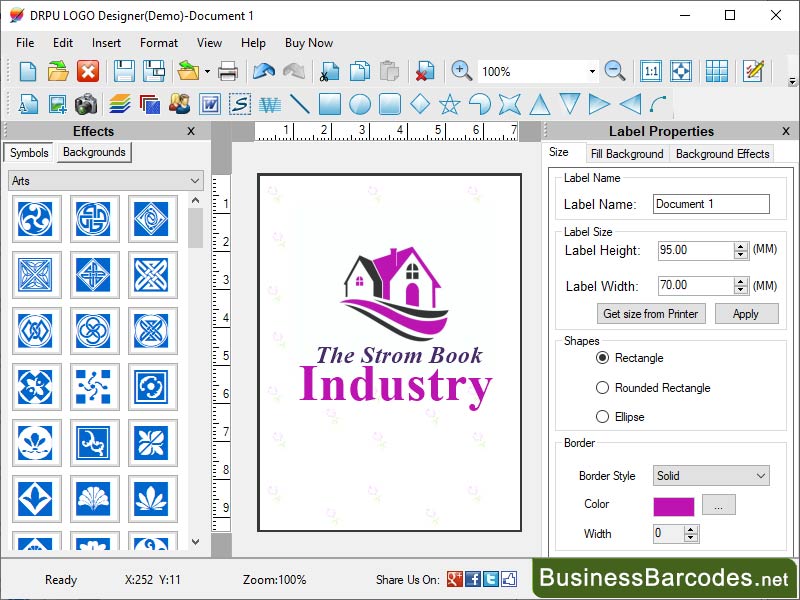Click the Print icon on the toolbar
This screenshot has width=800, height=600.
[228, 71]
